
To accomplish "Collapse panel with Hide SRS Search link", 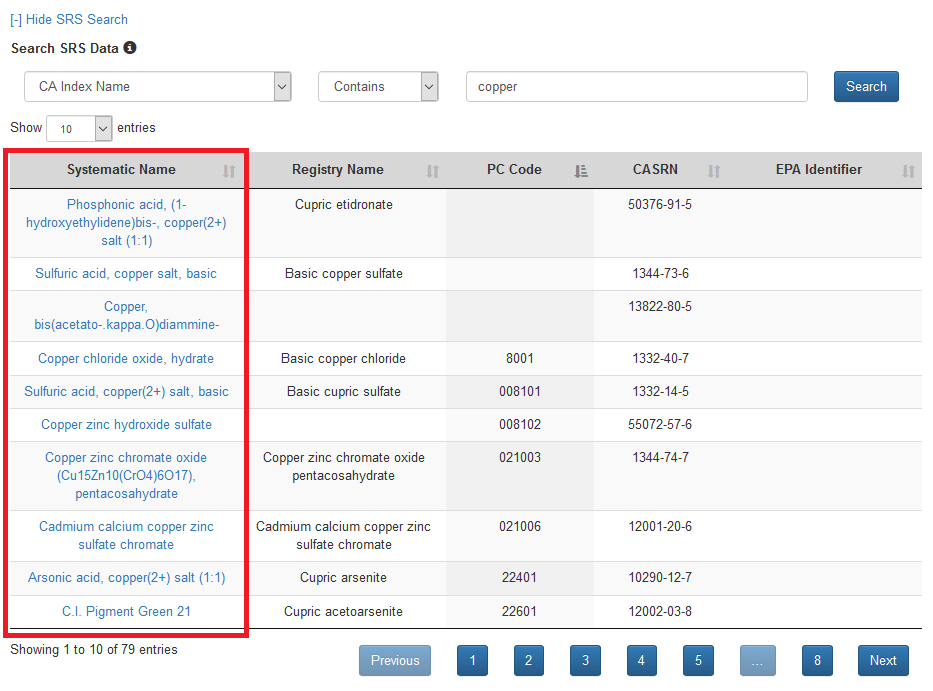I will 69,19.
